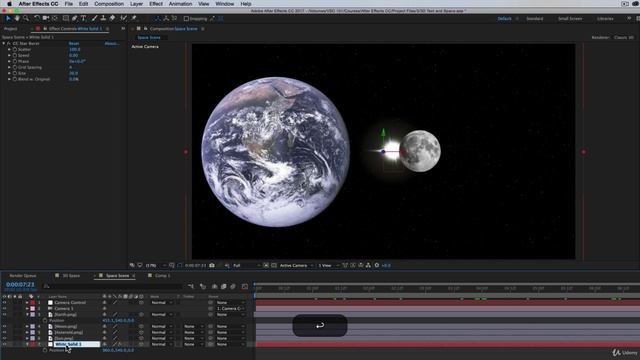Image resolution: width=640 pixels, height=360 pixels.
Task: Select the Zoom magnifier tool
Action: 26,18
